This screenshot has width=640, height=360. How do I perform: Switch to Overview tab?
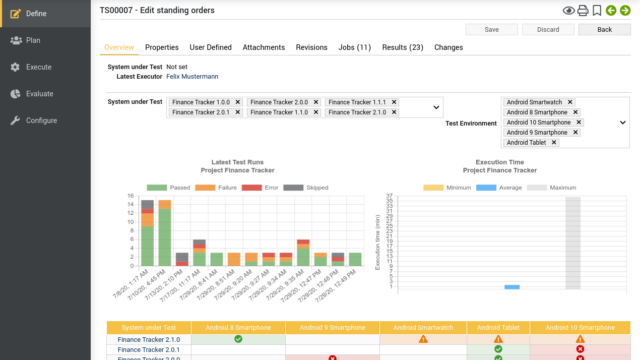(119, 47)
